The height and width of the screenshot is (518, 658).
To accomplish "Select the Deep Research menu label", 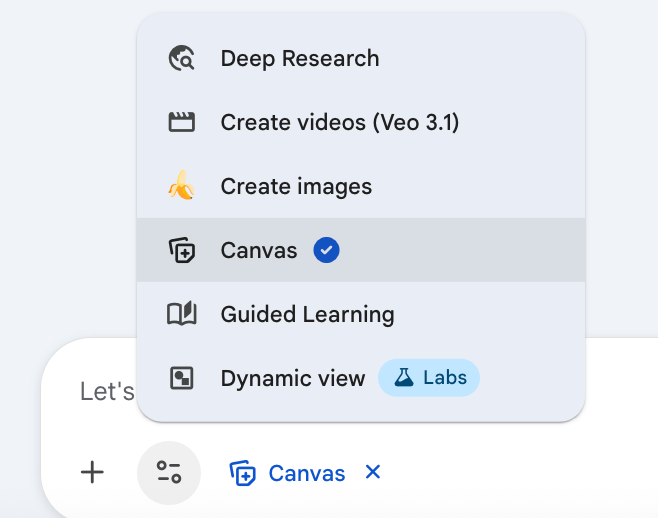I will click(x=300, y=59).
